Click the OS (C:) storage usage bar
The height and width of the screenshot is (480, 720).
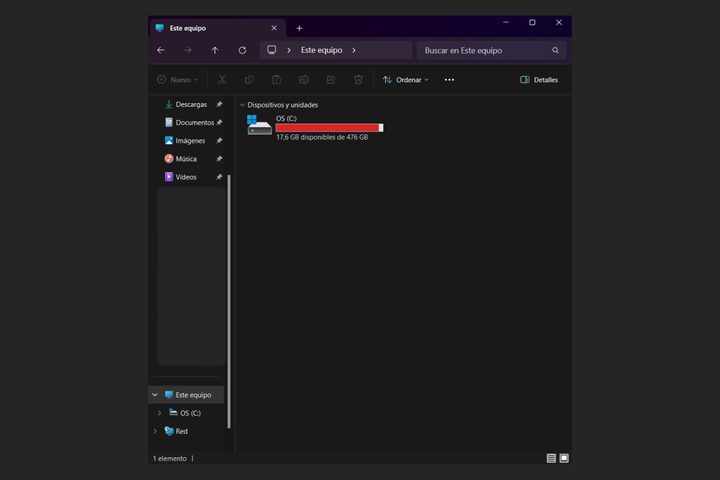click(329, 128)
